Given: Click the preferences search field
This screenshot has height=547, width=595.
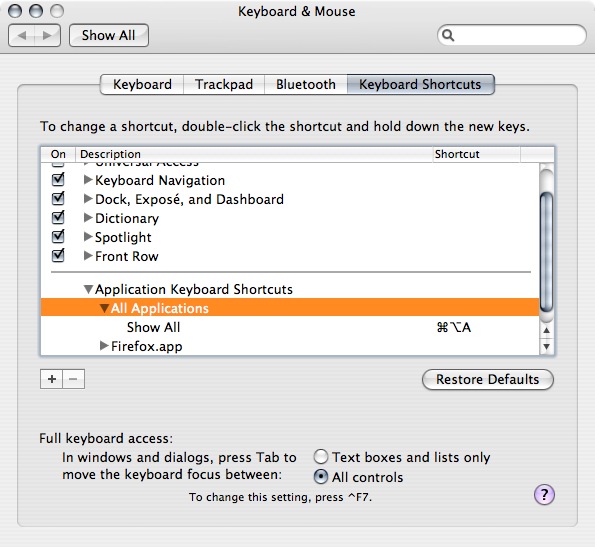Looking at the screenshot, I should 512,35.
